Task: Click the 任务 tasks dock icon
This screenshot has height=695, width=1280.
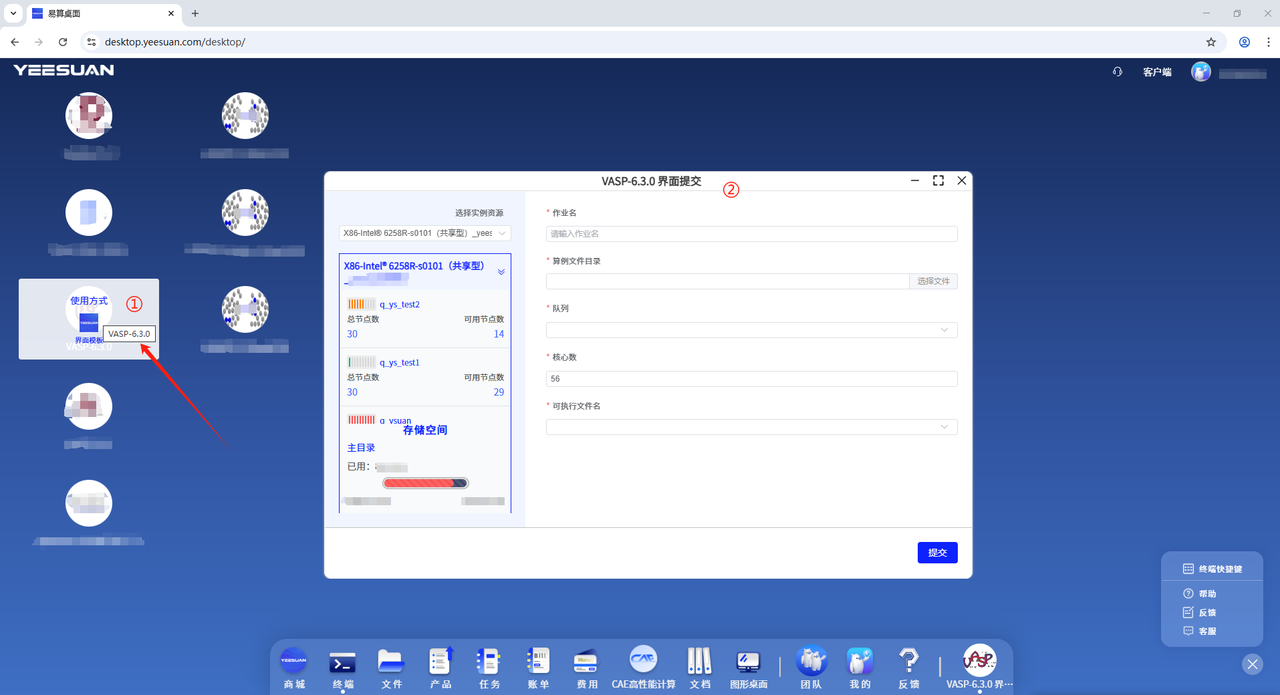Action: [489, 662]
